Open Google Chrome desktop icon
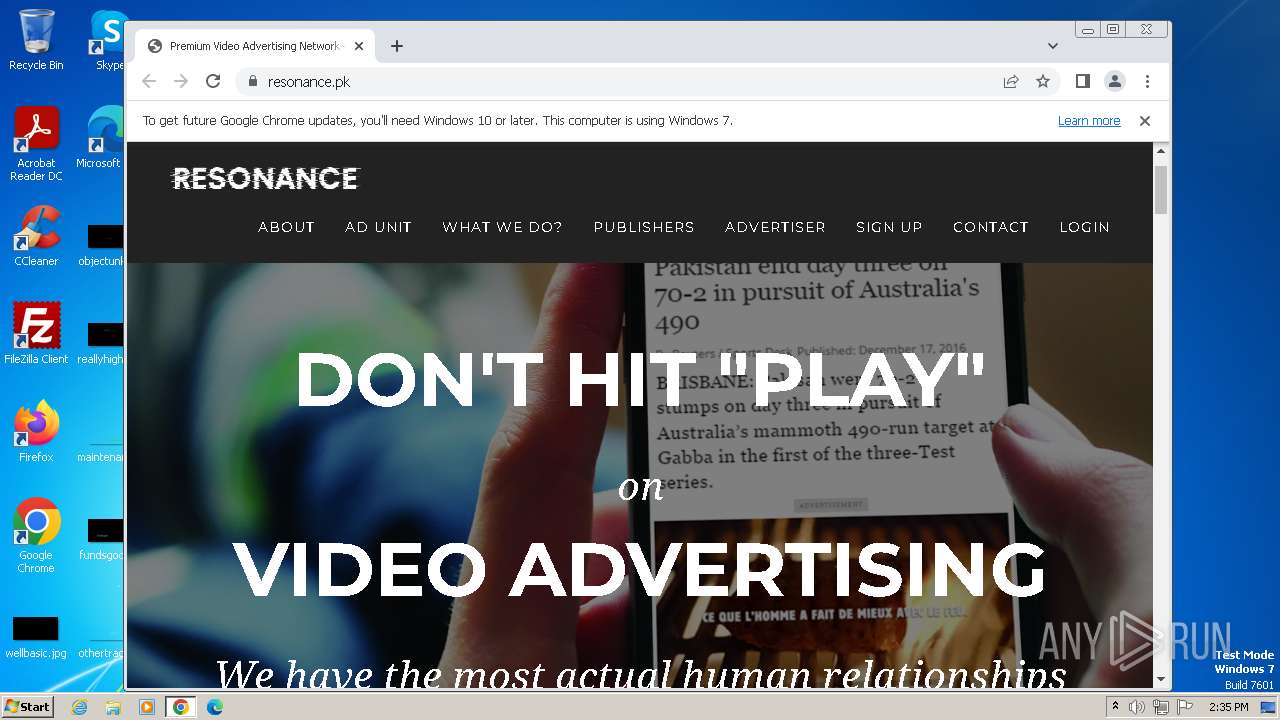This screenshot has height=720, width=1280. [36, 535]
